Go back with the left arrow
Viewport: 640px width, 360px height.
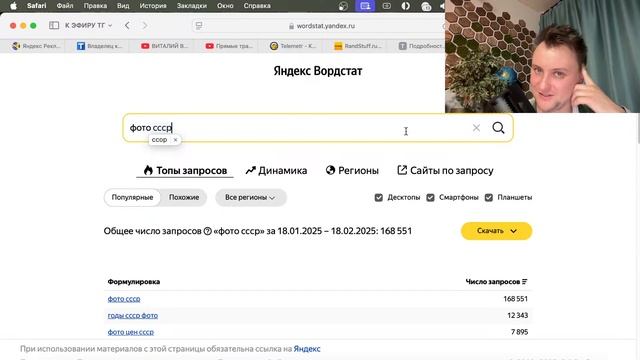127,25
